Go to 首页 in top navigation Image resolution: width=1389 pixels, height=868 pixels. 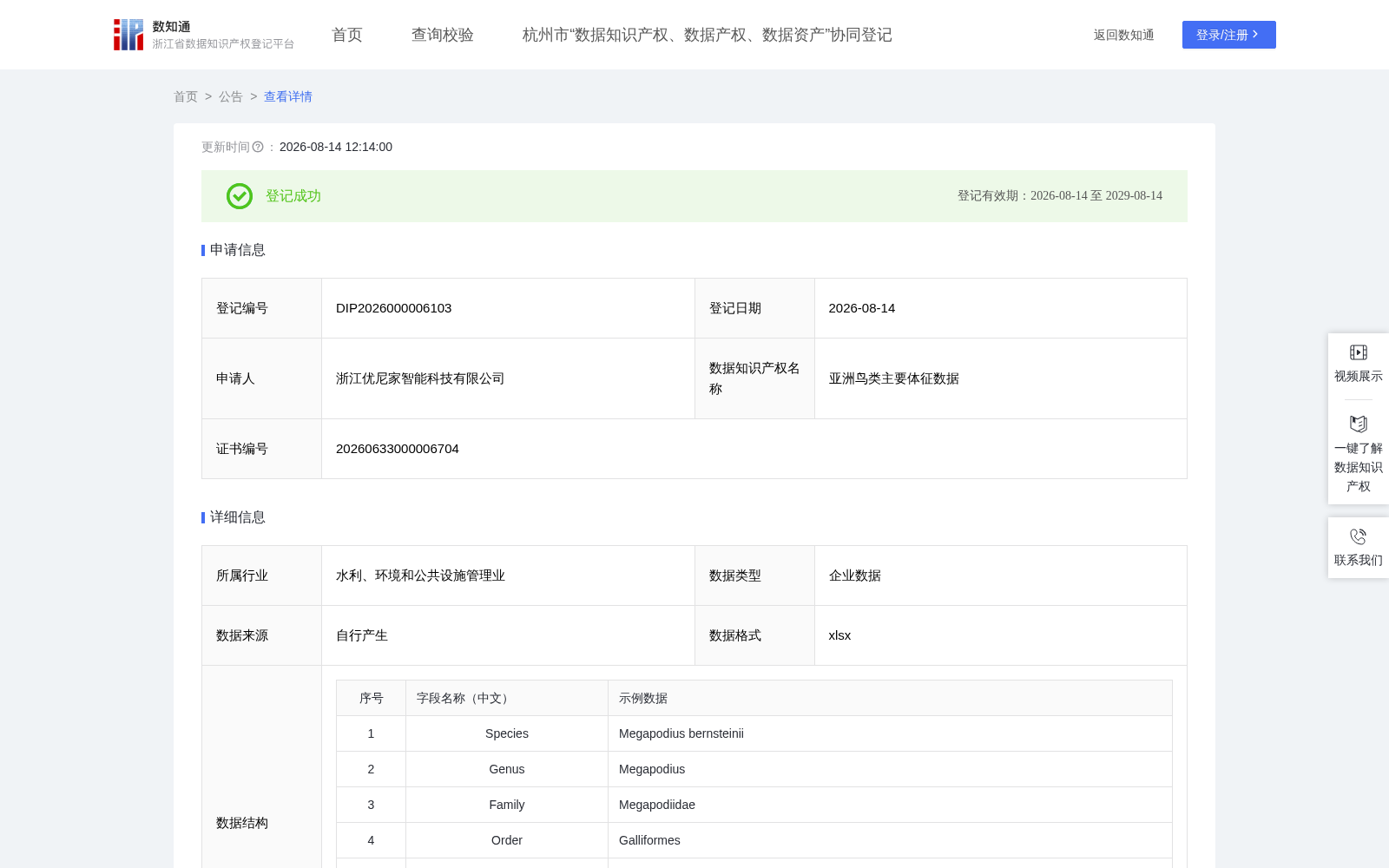click(x=347, y=35)
